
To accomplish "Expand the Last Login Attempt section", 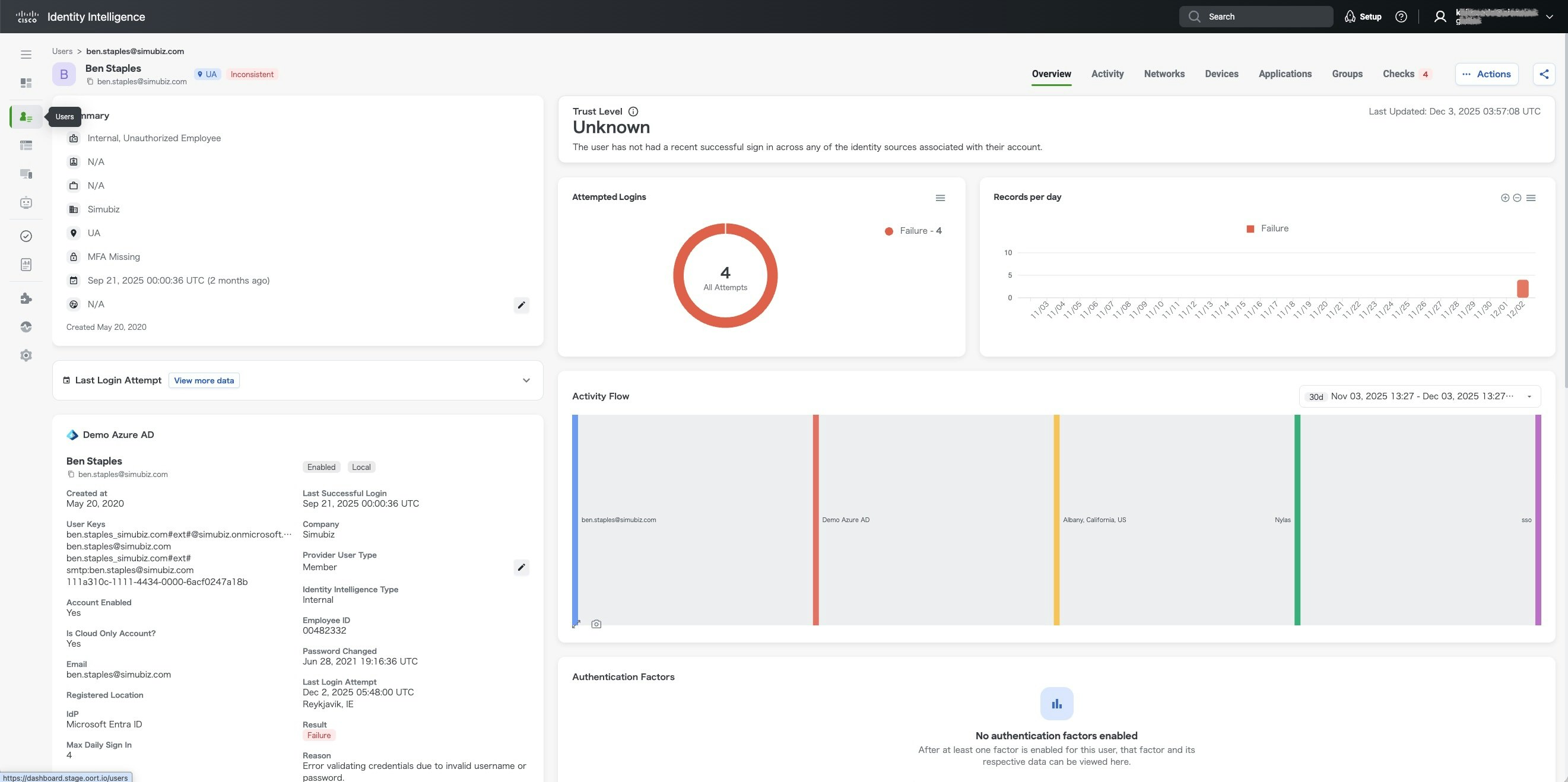I will tap(526, 380).
